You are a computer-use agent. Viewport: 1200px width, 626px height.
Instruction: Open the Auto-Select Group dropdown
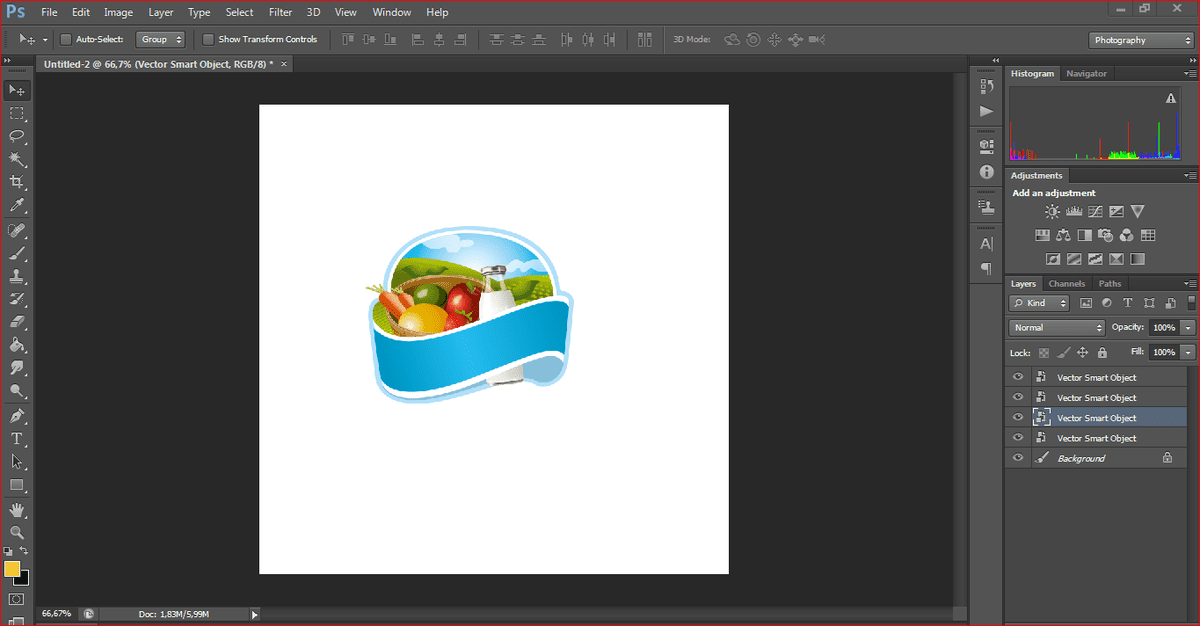click(x=161, y=40)
